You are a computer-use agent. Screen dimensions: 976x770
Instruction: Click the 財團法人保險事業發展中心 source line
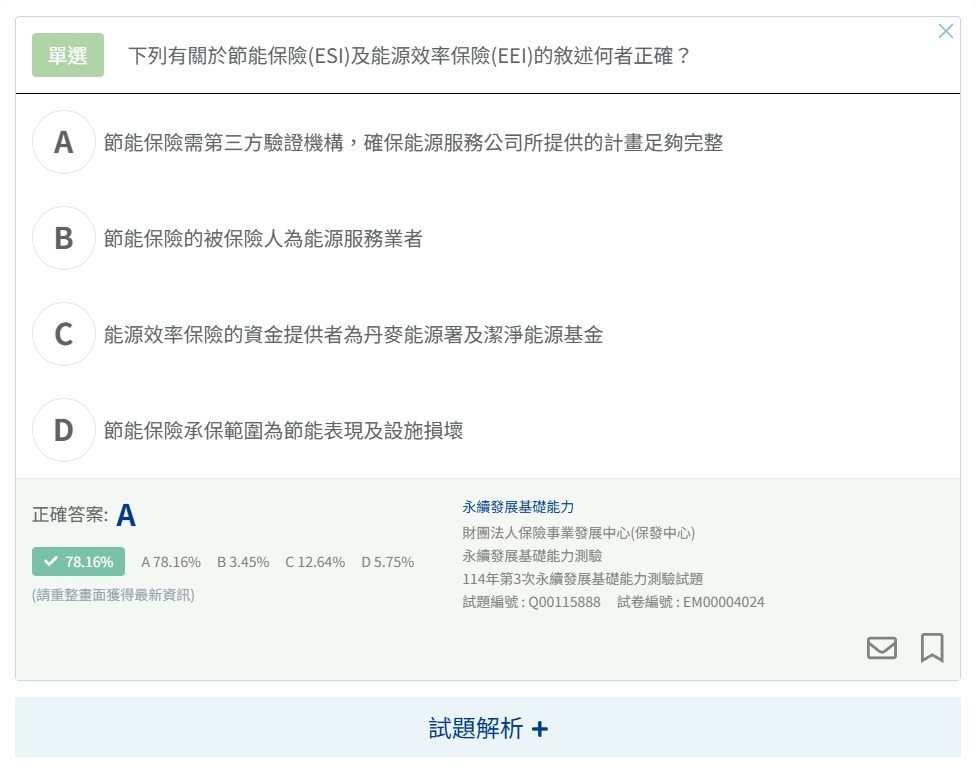[578, 532]
